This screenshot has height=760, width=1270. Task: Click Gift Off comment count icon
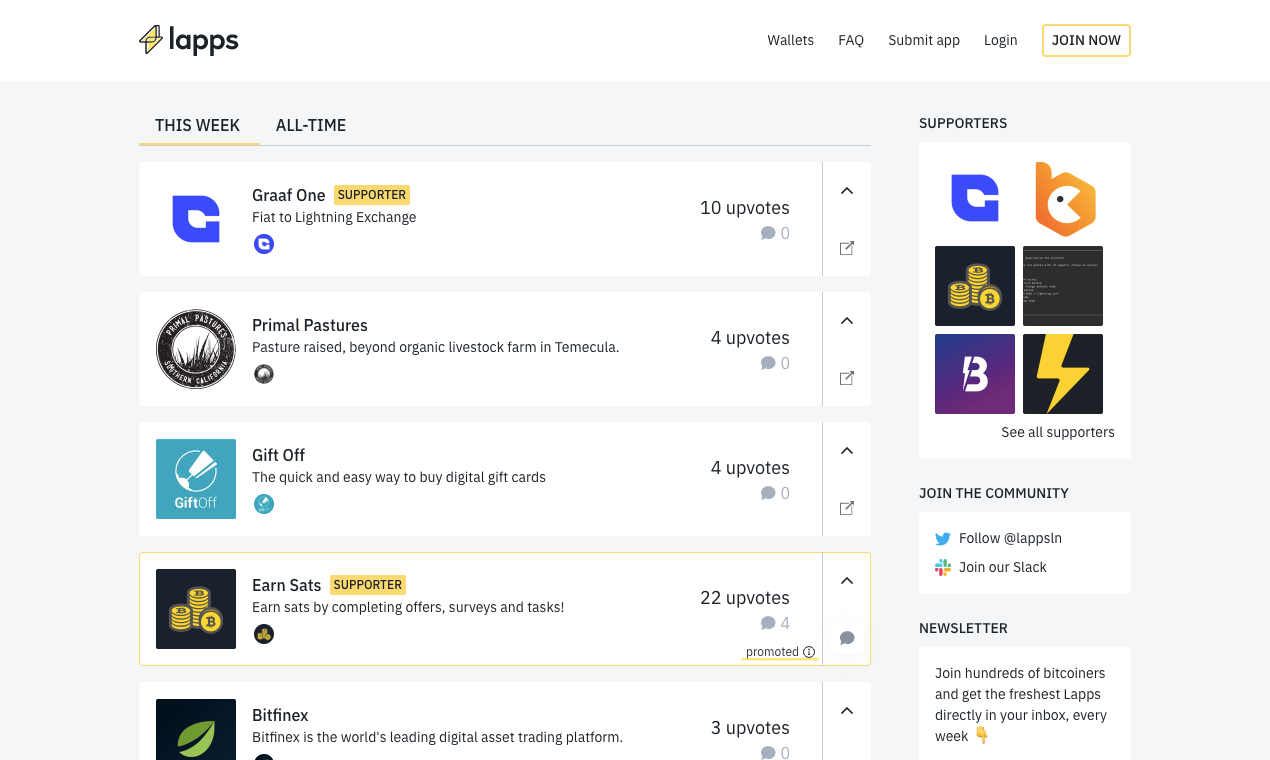(x=768, y=493)
